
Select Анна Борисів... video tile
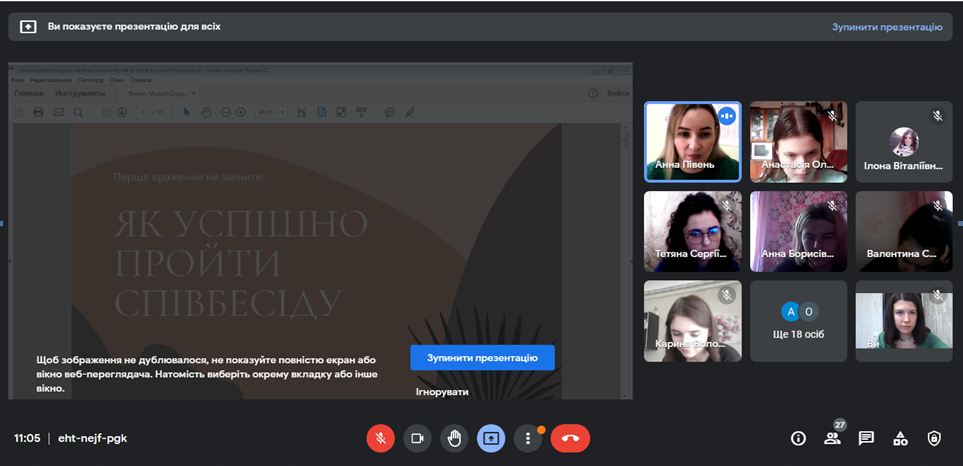pos(798,231)
